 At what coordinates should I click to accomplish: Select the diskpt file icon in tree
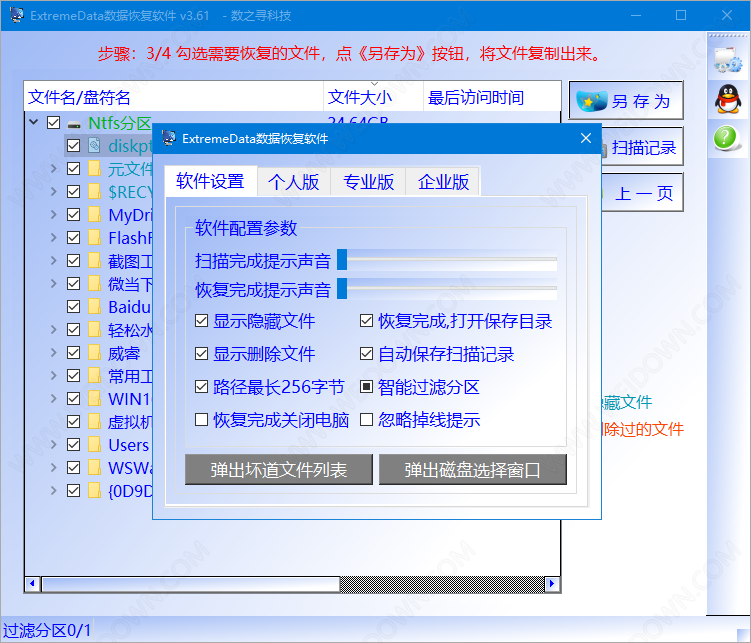point(94,146)
